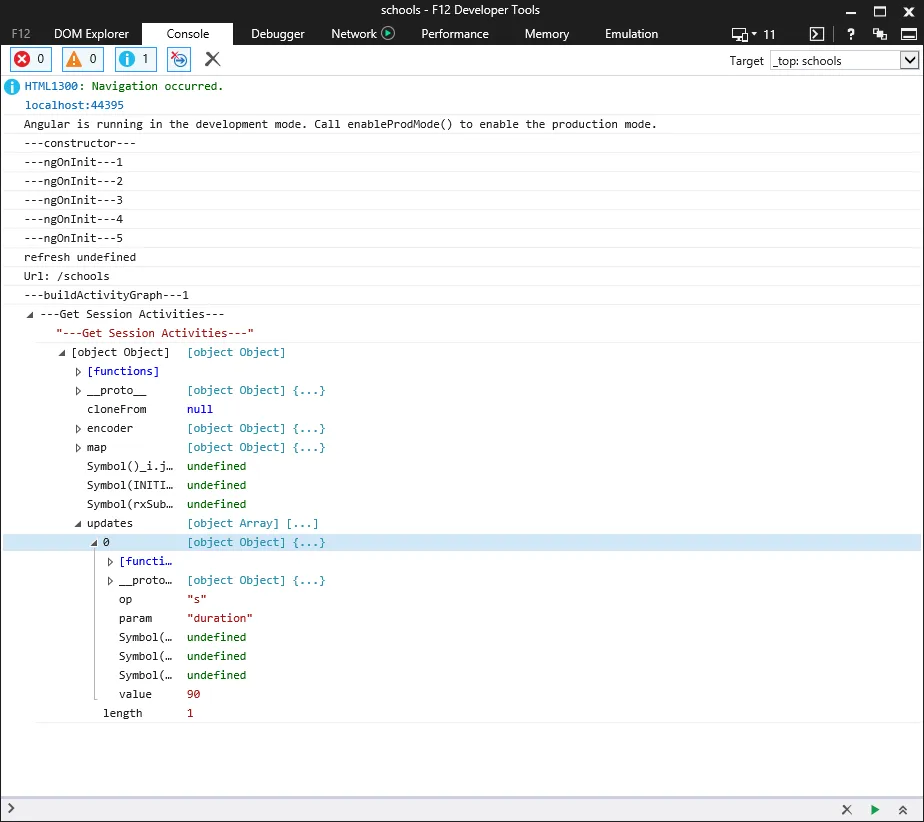This screenshot has height=822, width=924.
Task: Click the clear-on-navigate icon in toolbar
Action: [x=180, y=59]
